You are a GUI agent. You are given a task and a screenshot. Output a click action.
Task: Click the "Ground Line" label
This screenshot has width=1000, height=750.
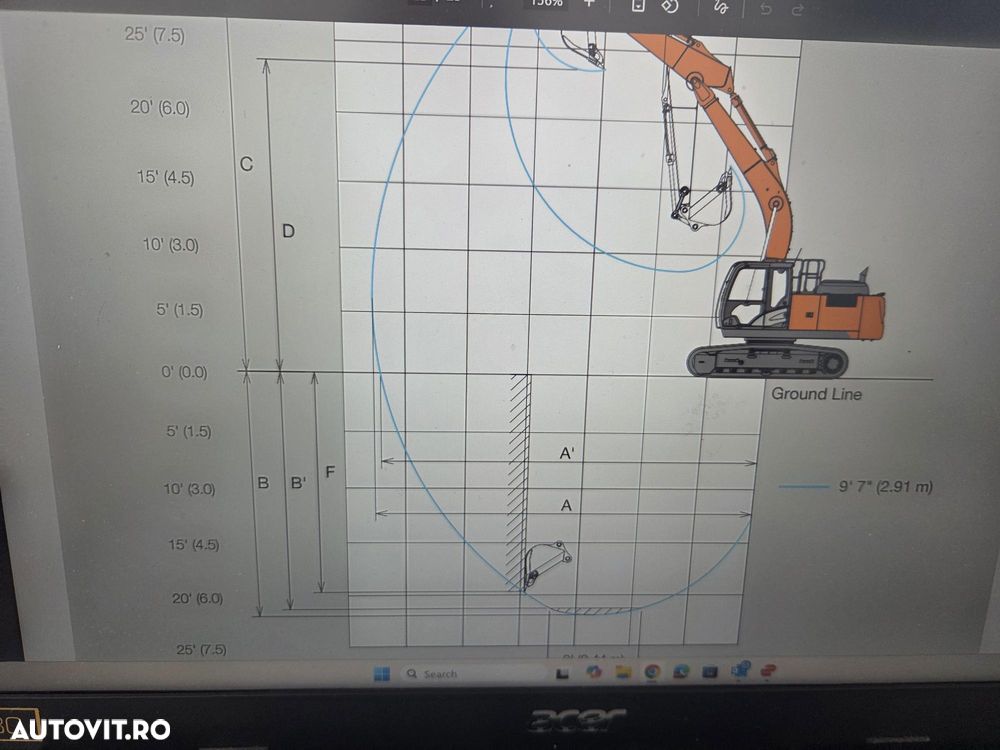[x=816, y=393]
